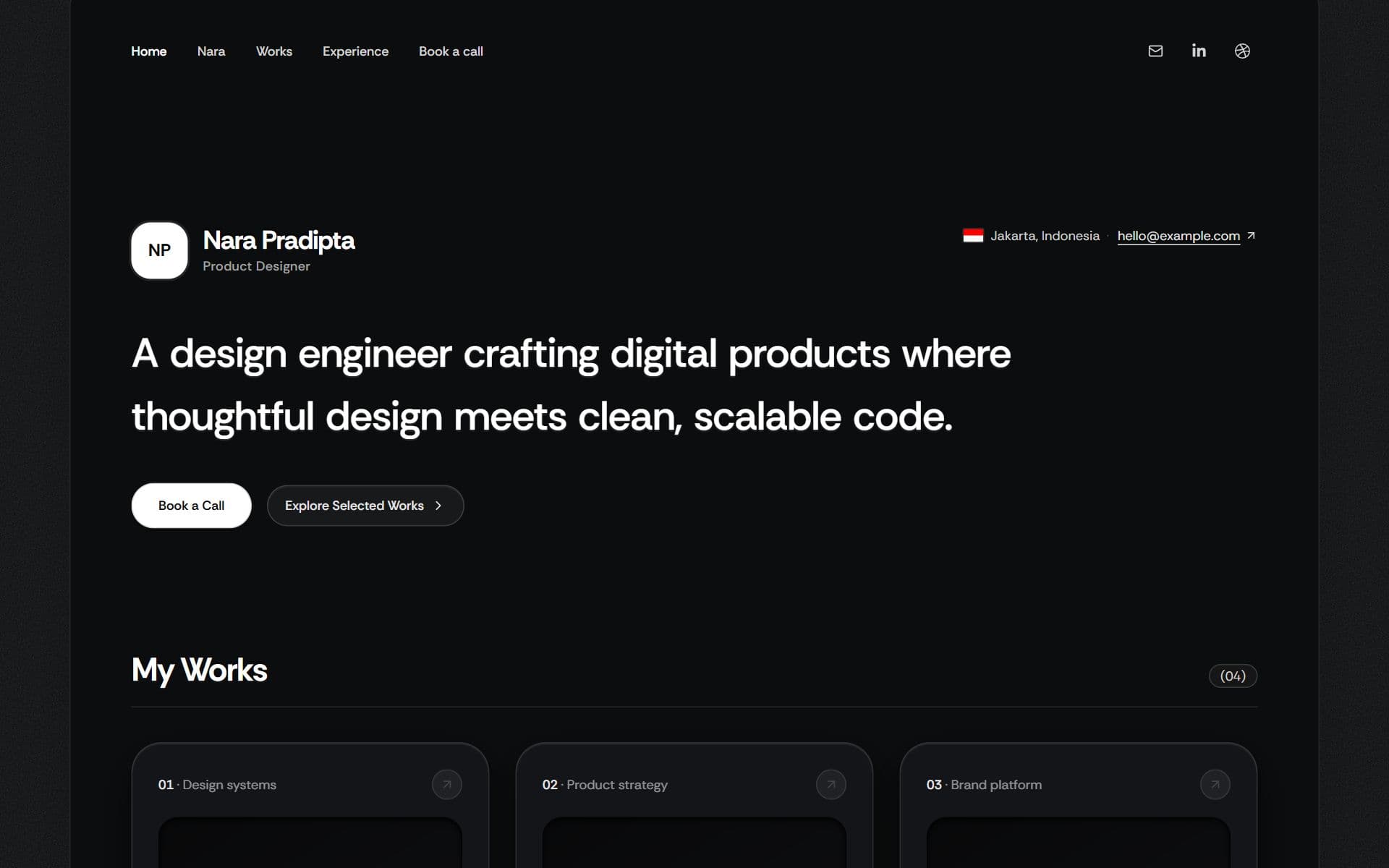This screenshot has height=868, width=1389.
Task: Click arrow icon beside hello@example.com
Action: point(1251,235)
